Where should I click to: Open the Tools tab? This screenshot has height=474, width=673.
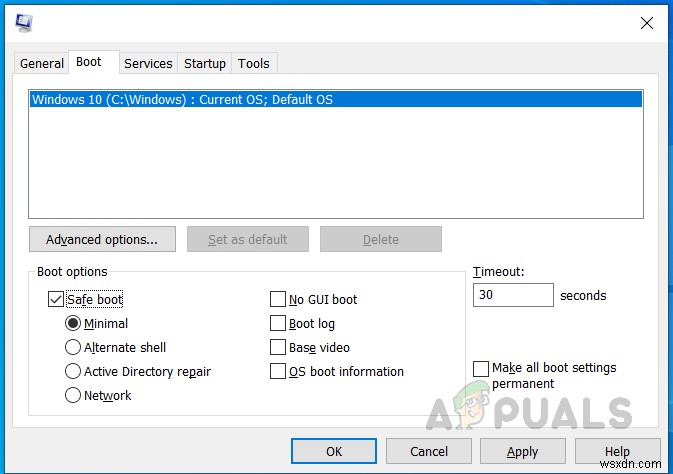pyautogui.click(x=254, y=64)
